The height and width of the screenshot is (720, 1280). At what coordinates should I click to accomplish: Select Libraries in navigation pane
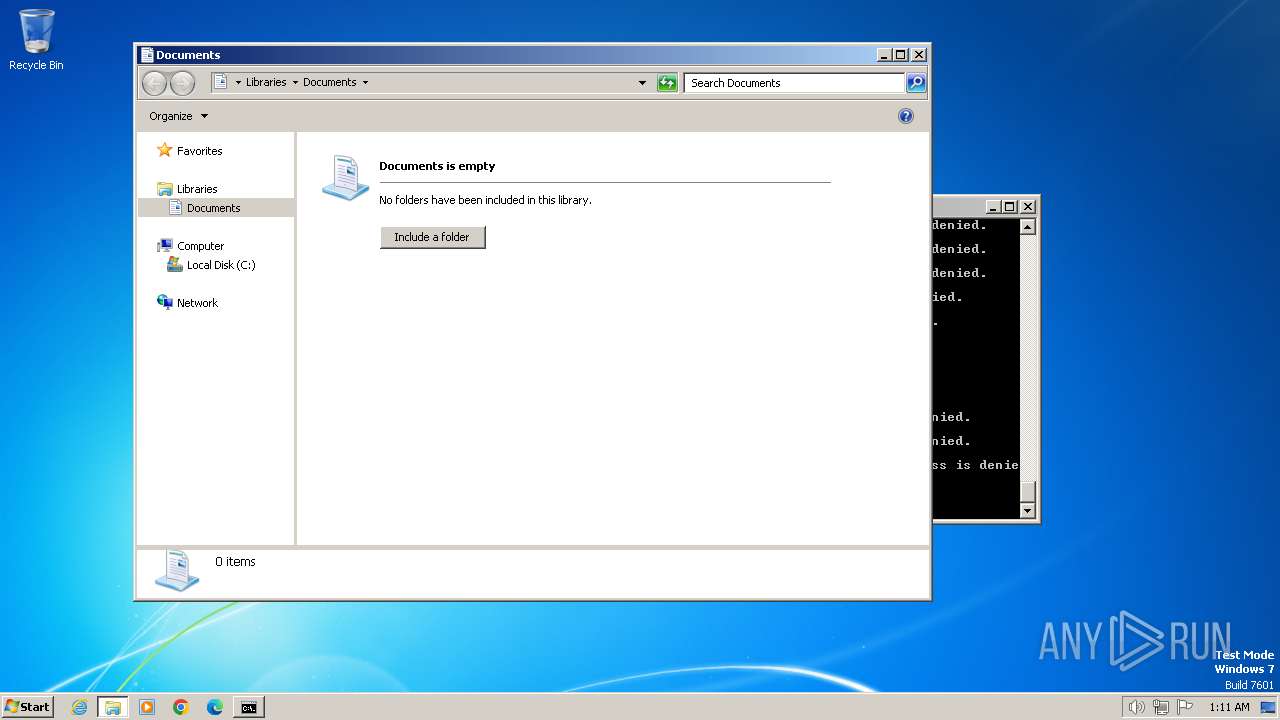[197, 189]
